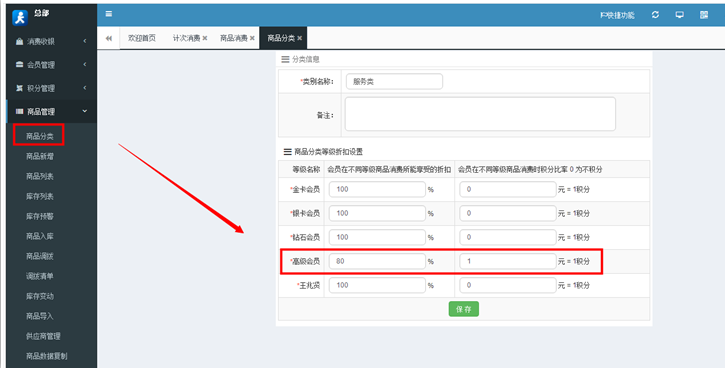Expand the 积分管理 menu chevron
This screenshot has height=368, width=725.
point(85,87)
